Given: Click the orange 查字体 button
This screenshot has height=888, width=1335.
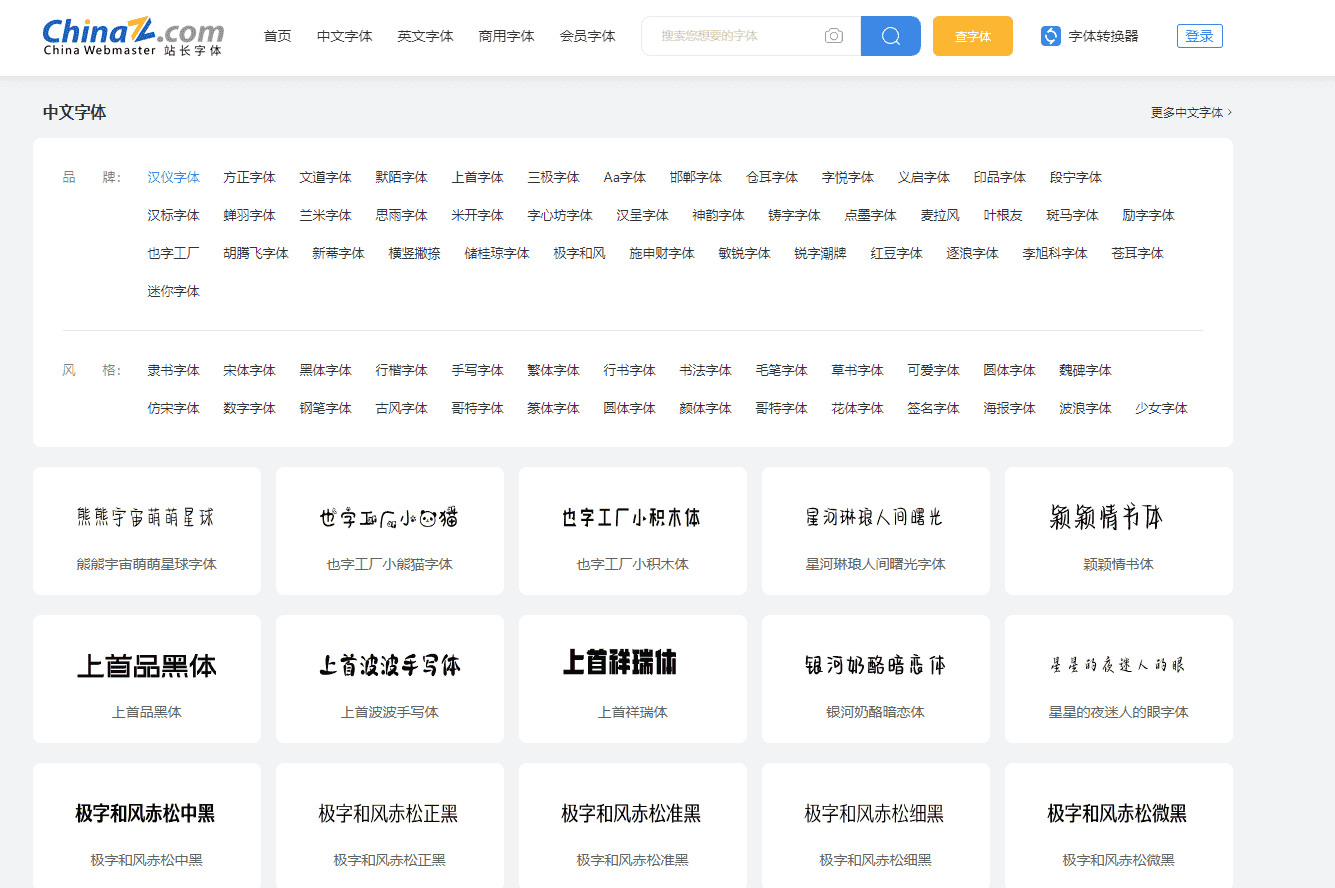Looking at the screenshot, I should click(x=973, y=36).
